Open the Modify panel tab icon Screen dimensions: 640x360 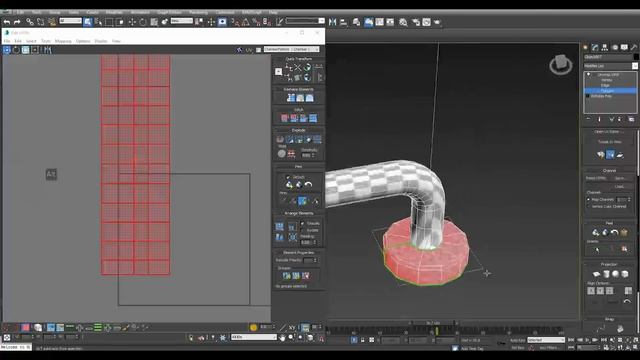pos(595,47)
